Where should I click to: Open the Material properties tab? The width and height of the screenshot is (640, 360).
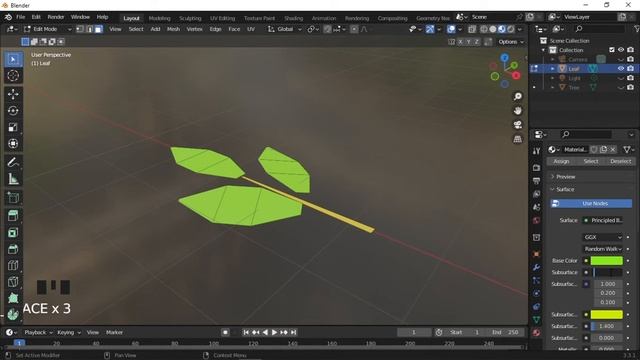[x=536, y=333]
